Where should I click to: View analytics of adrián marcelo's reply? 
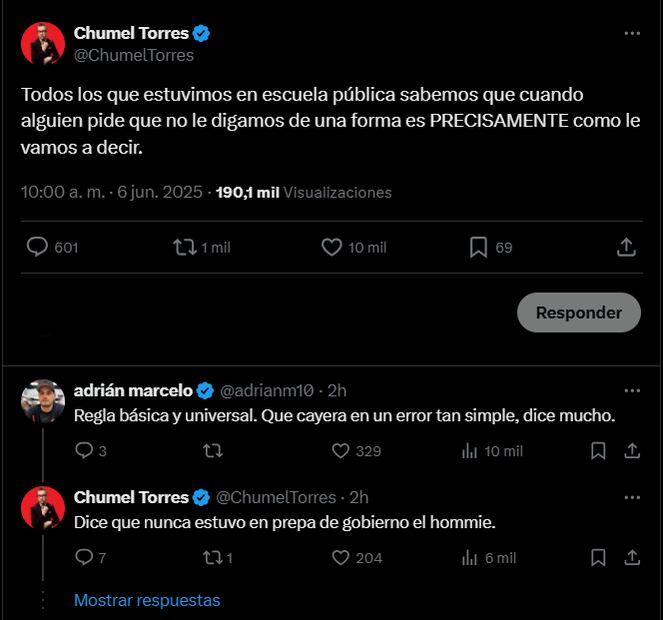tap(470, 451)
